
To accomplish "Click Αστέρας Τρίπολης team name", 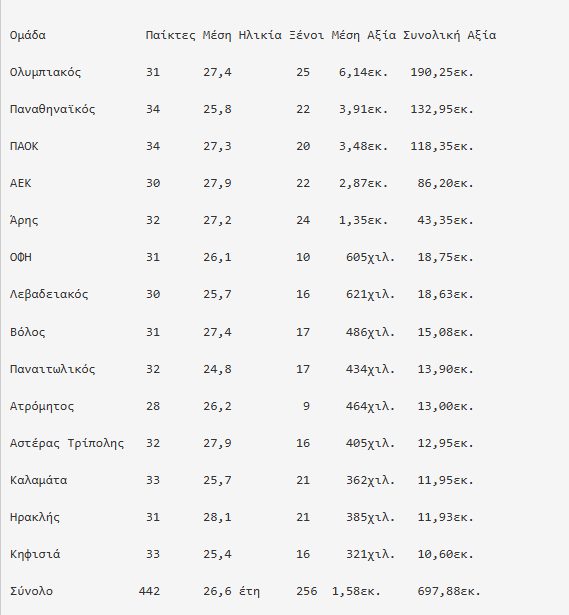I will [67, 443].
